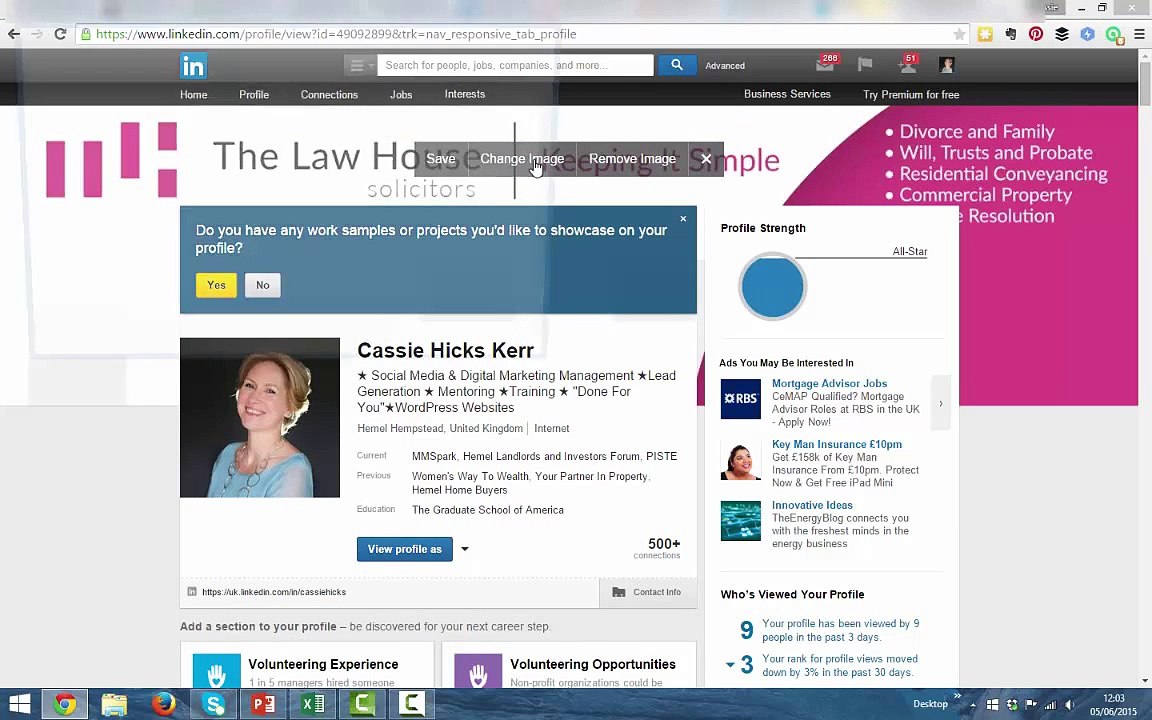Open the Contact Info tab
Screen dimensions: 1152x720
point(648,592)
